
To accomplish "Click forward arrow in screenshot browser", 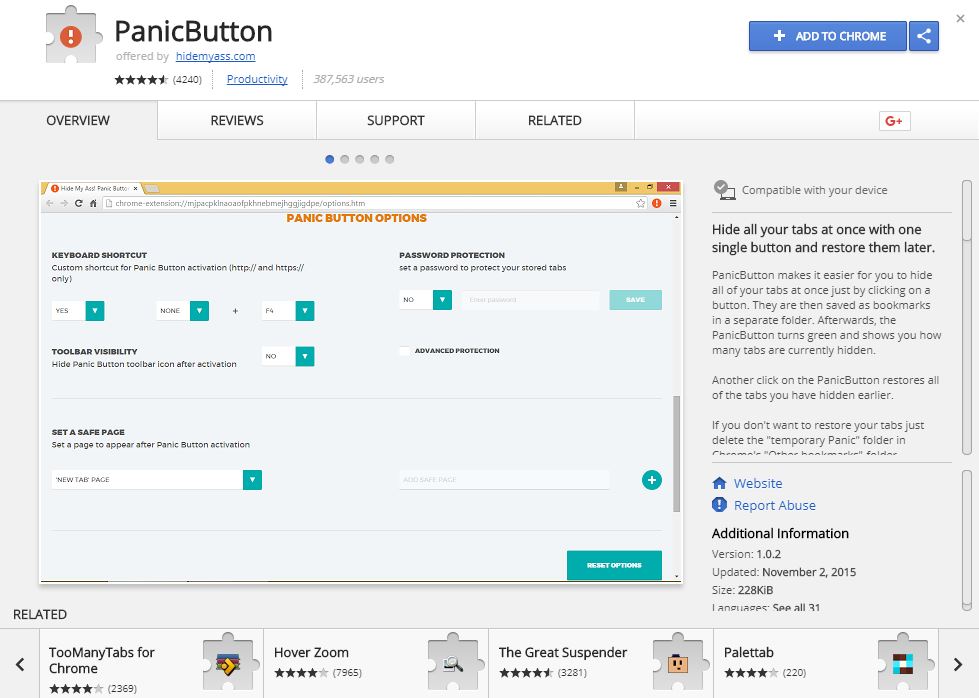I will pyautogui.click(x=64, y=203).
